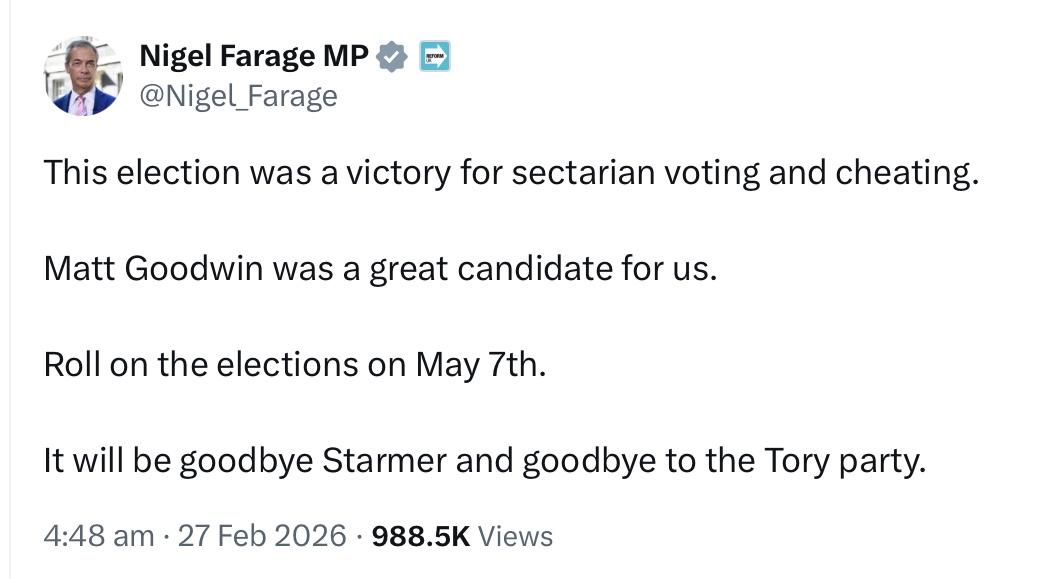
Task: Click the first line about sectarian voting
Action: pyautogui.click(x=509, y=173)
